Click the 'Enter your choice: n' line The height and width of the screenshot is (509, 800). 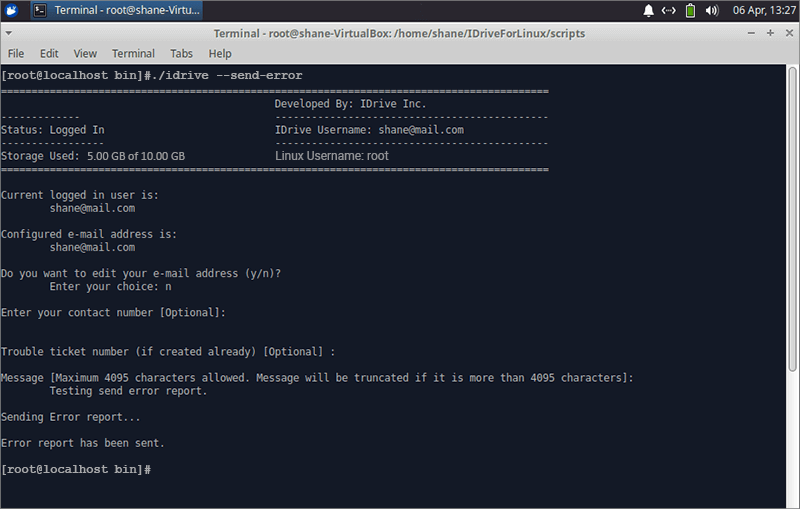tap(111, 287)
